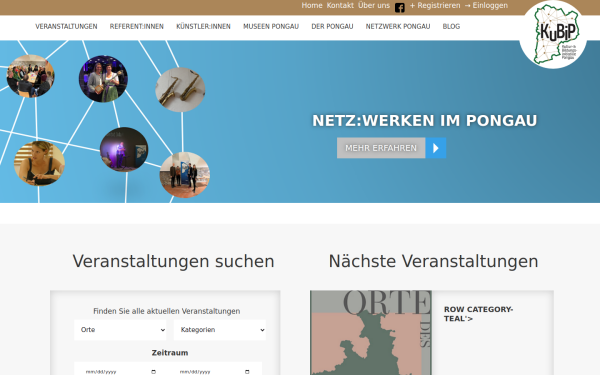Open the Netzwerk Pongau menu
Viewport: 600px width, 375px height.
(x=398, y=26)
